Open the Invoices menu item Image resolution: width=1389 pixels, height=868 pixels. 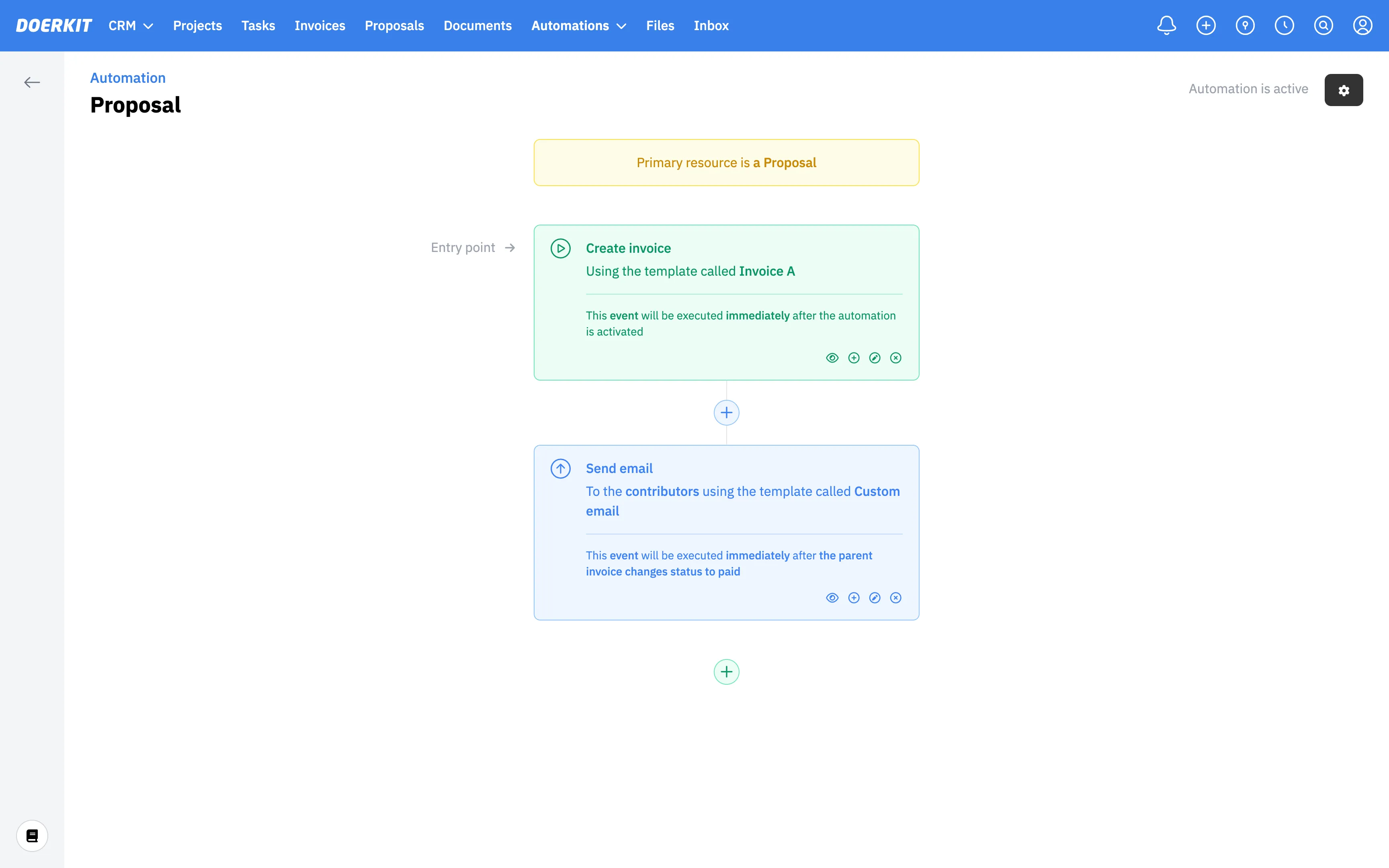pos(320,26)
